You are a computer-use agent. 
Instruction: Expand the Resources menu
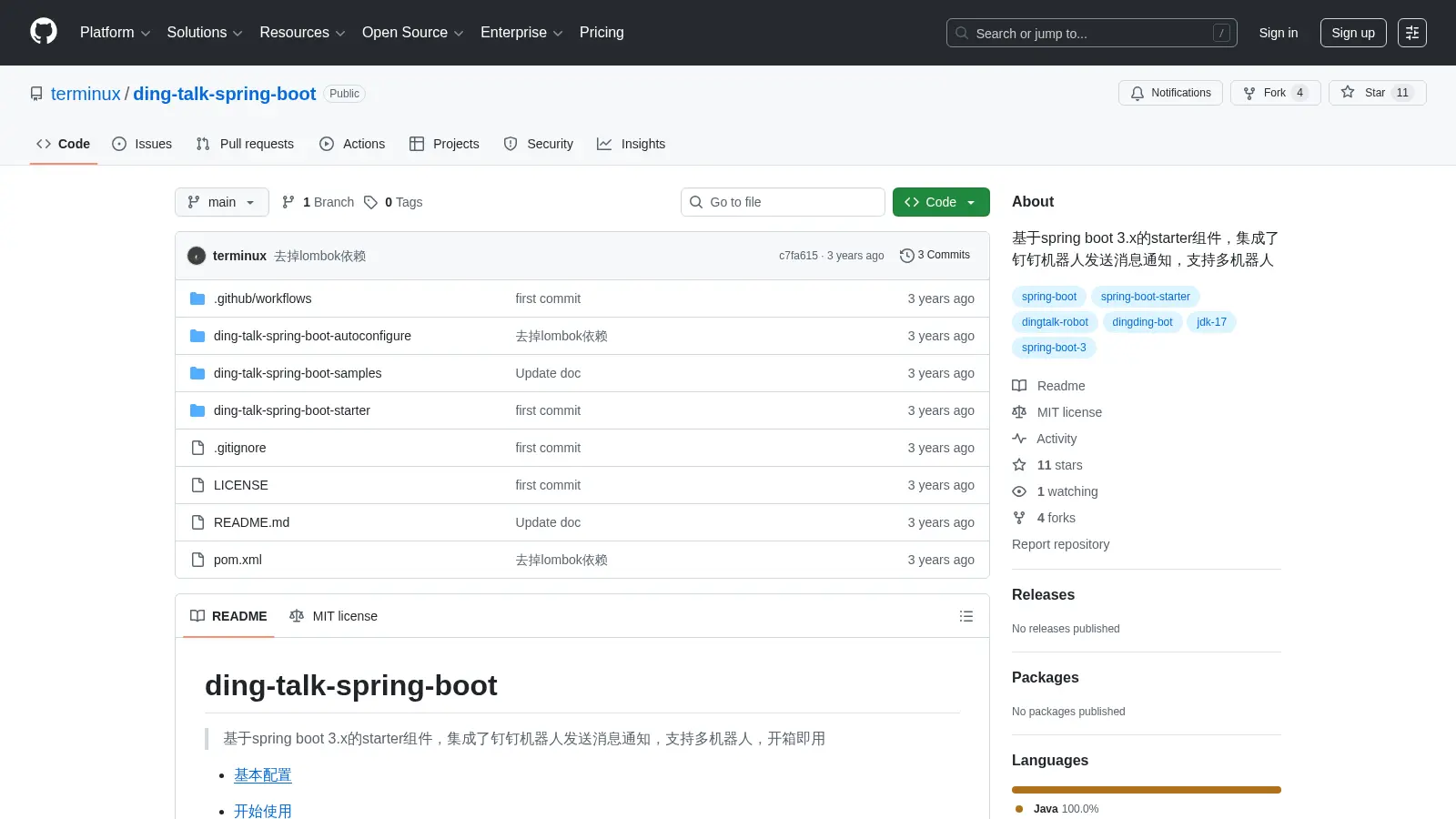click(302, 33)
